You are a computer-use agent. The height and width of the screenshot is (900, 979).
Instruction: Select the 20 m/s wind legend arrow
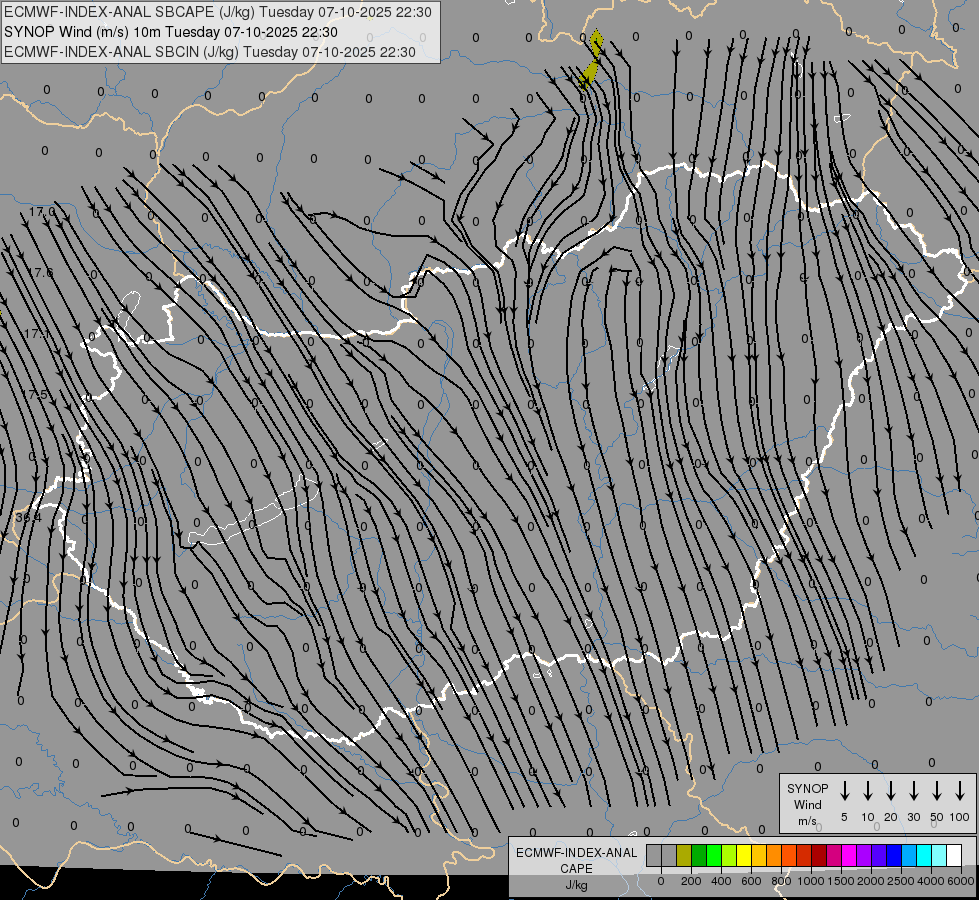[891, 791]
